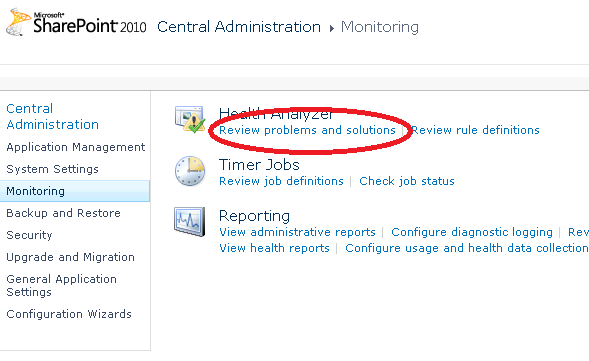Click the SharePoint 2010 logo icon
The image size is (589, 361).
point(18,22)
